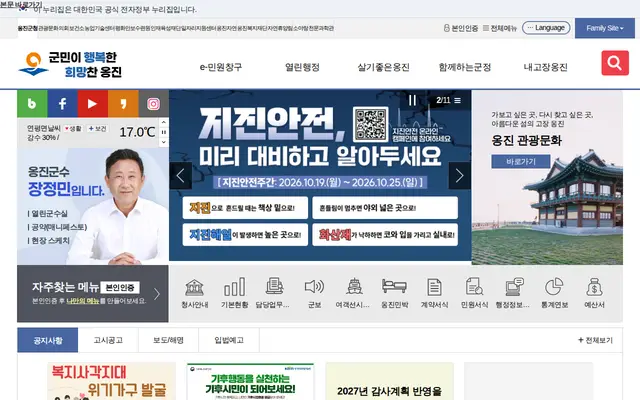Click the 옹진 관광문화 heading
The height and width of the screenshot is (400, 640).
click(x=527, y=141)
